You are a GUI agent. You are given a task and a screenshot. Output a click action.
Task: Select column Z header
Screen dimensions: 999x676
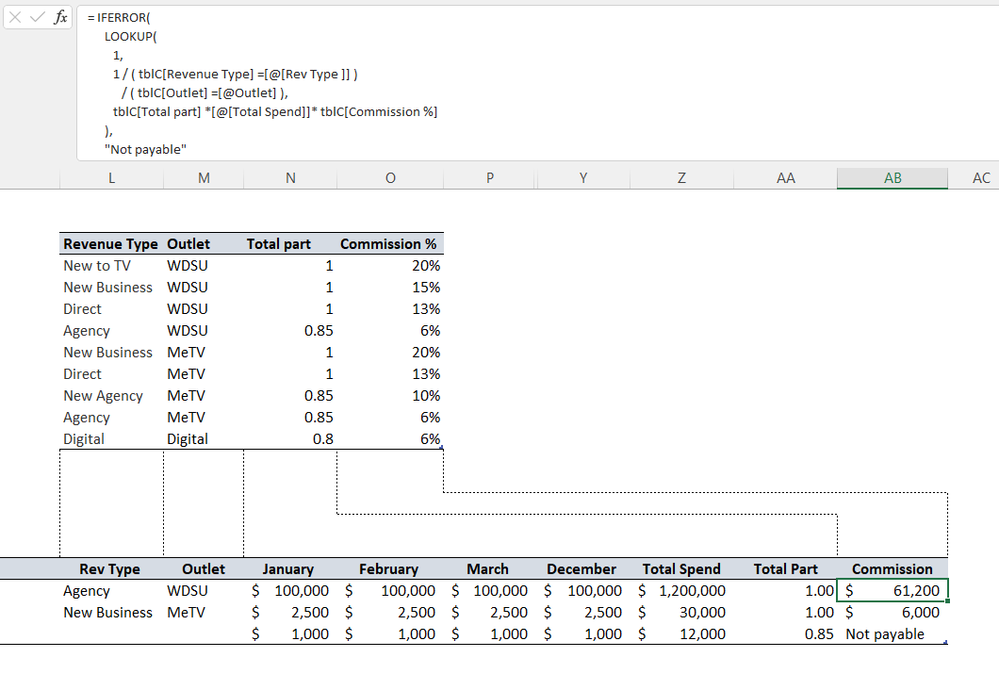coord(682,178)
